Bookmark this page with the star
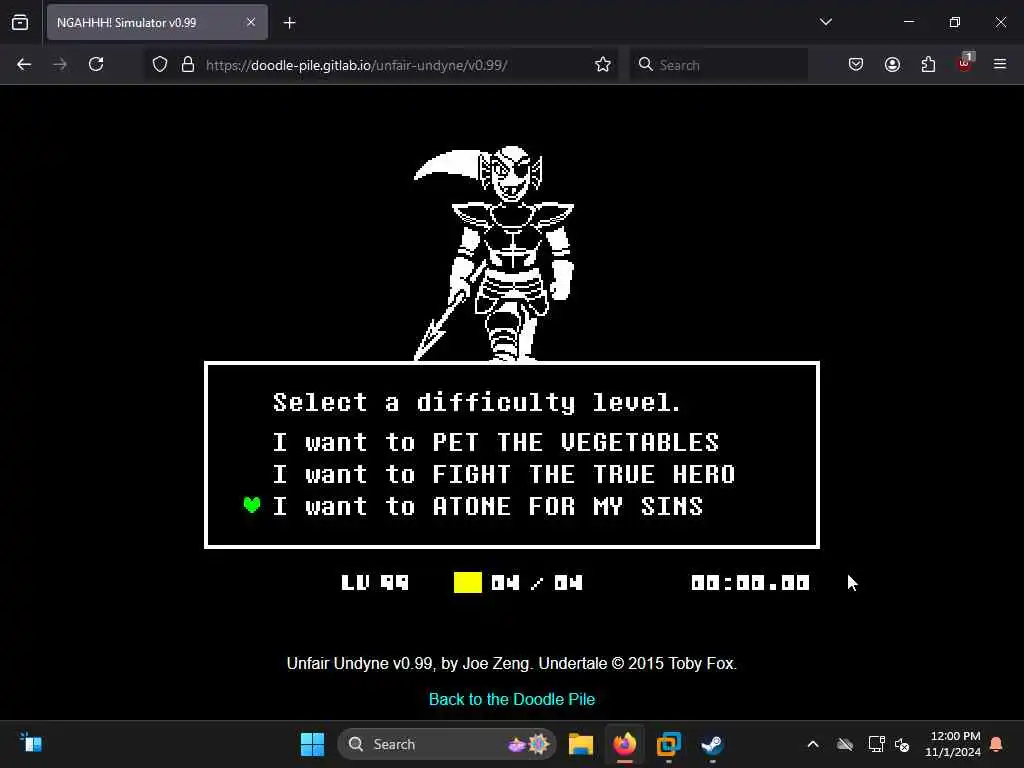This screenshot has height=768, width=1024. pos(603,64)
